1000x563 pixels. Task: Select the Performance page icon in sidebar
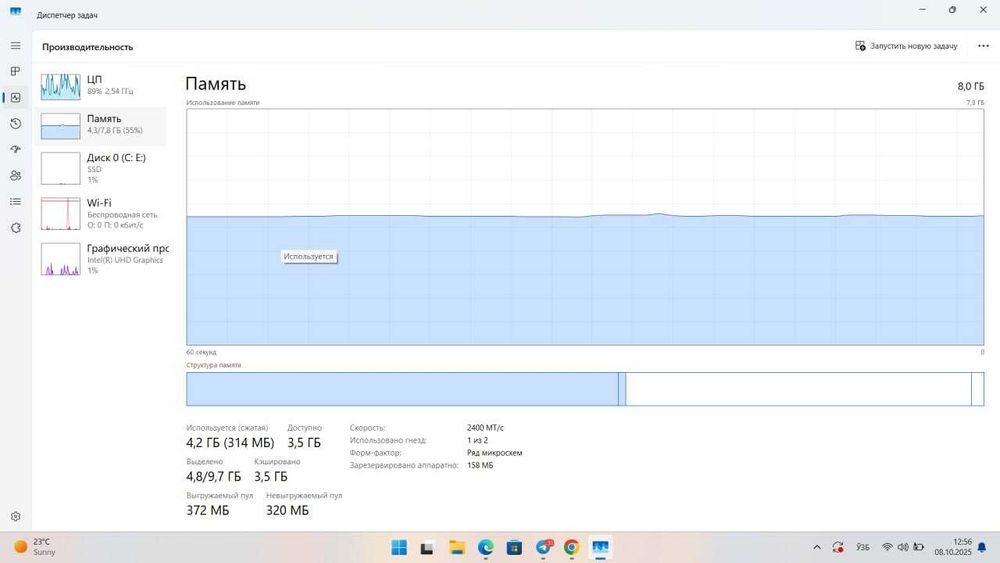click(15, 98)
